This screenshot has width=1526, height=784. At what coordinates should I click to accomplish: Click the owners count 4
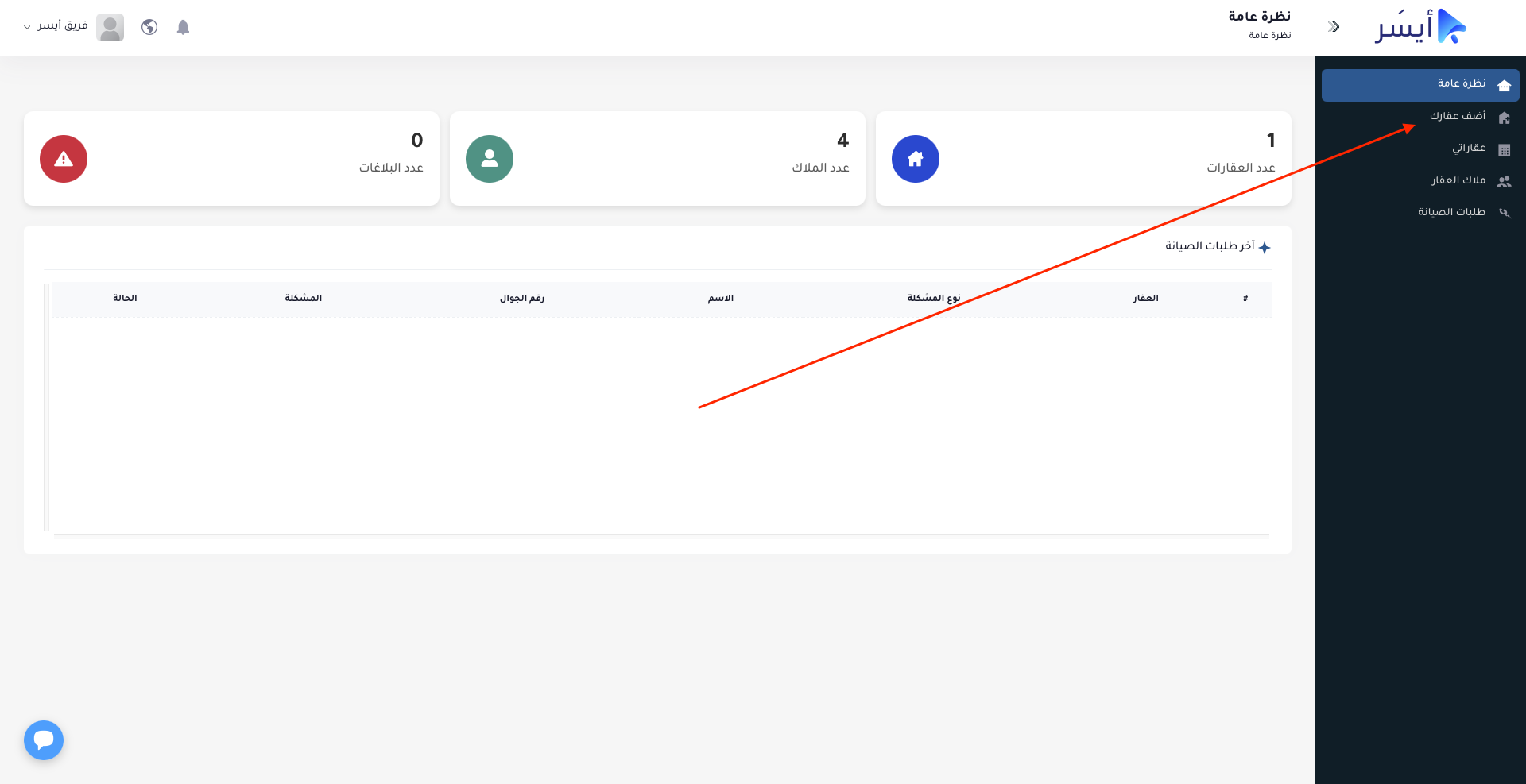(843, 141)
